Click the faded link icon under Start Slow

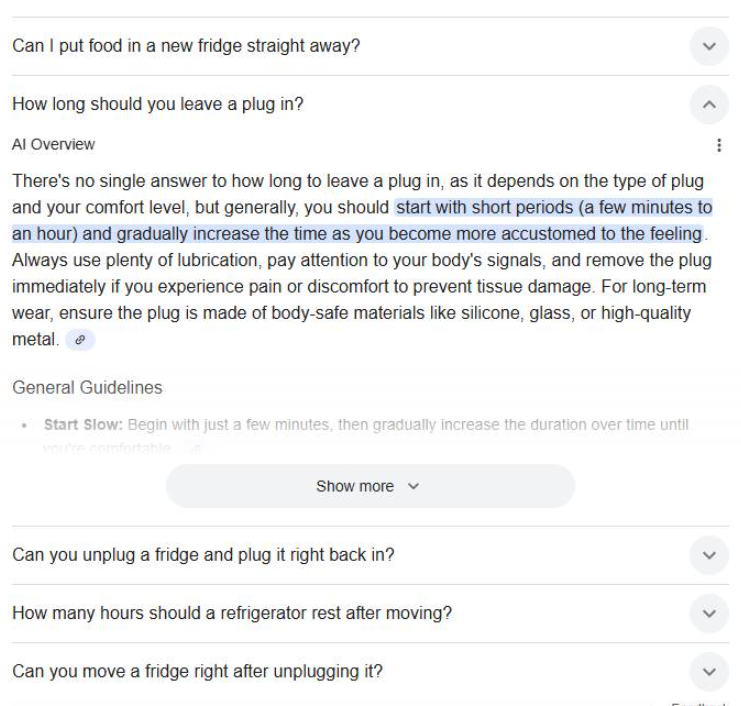click(x=196, y=449)
